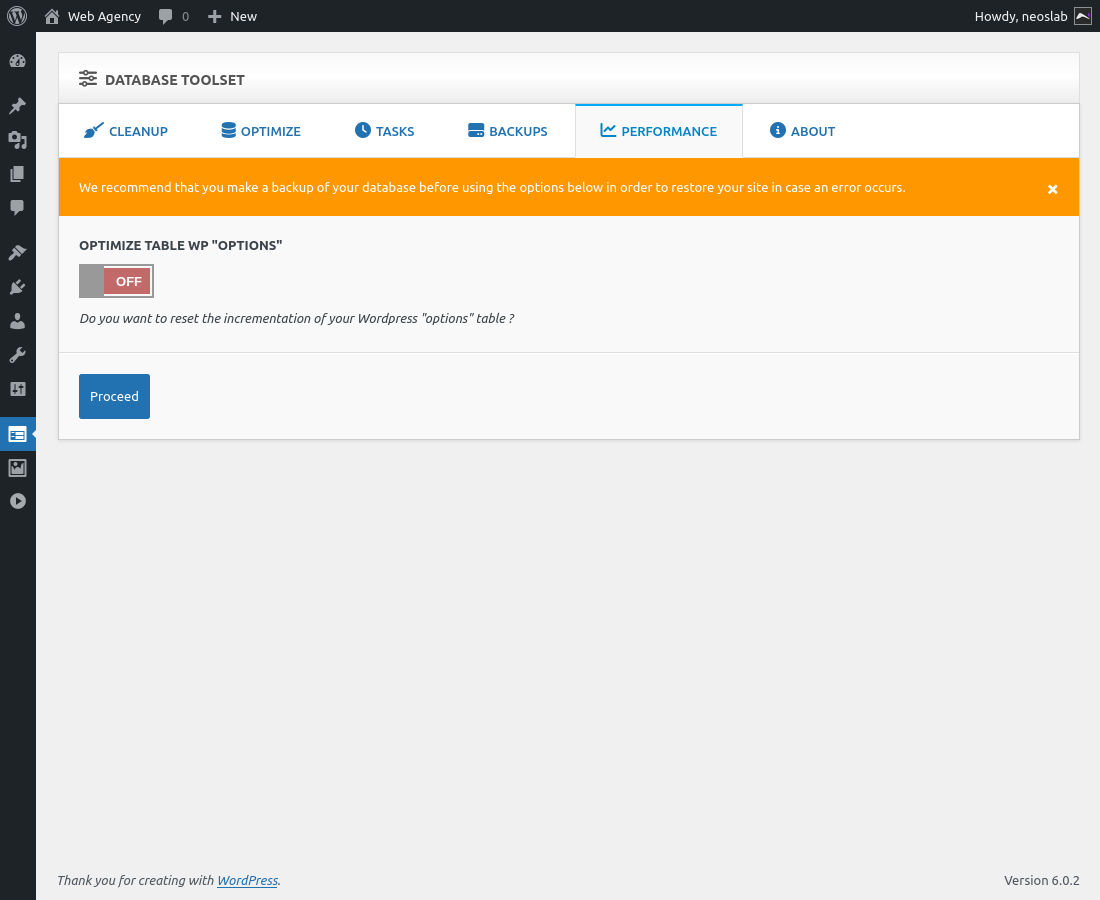Switch to the Cleanup tab

tap(126, 131)
